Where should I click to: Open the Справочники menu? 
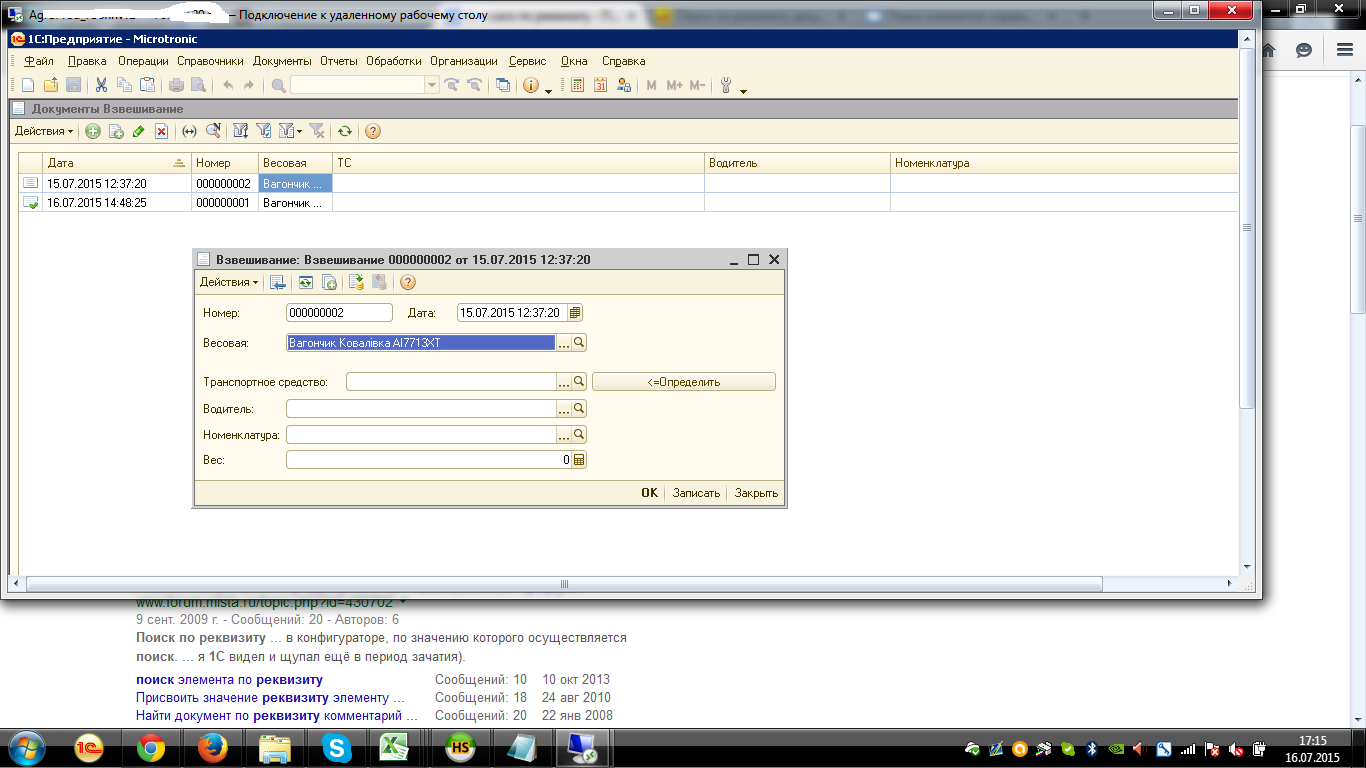(x=210, y=61)
